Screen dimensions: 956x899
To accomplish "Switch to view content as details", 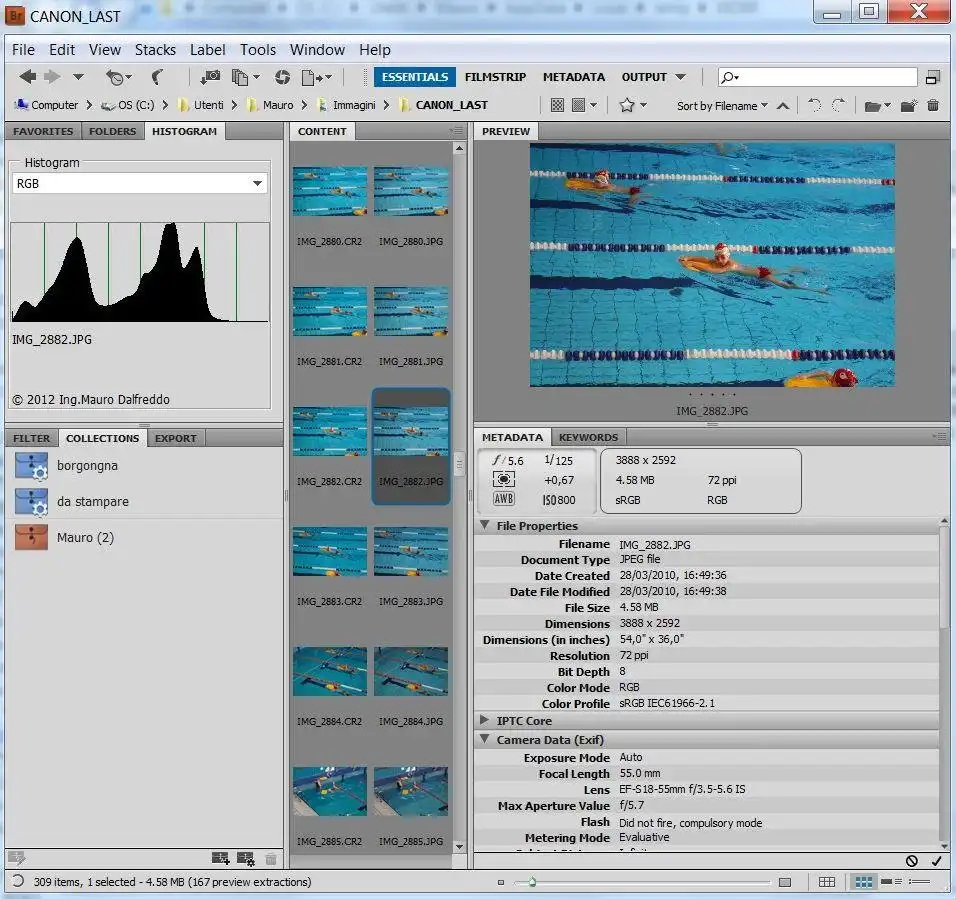I will [891, 882].
